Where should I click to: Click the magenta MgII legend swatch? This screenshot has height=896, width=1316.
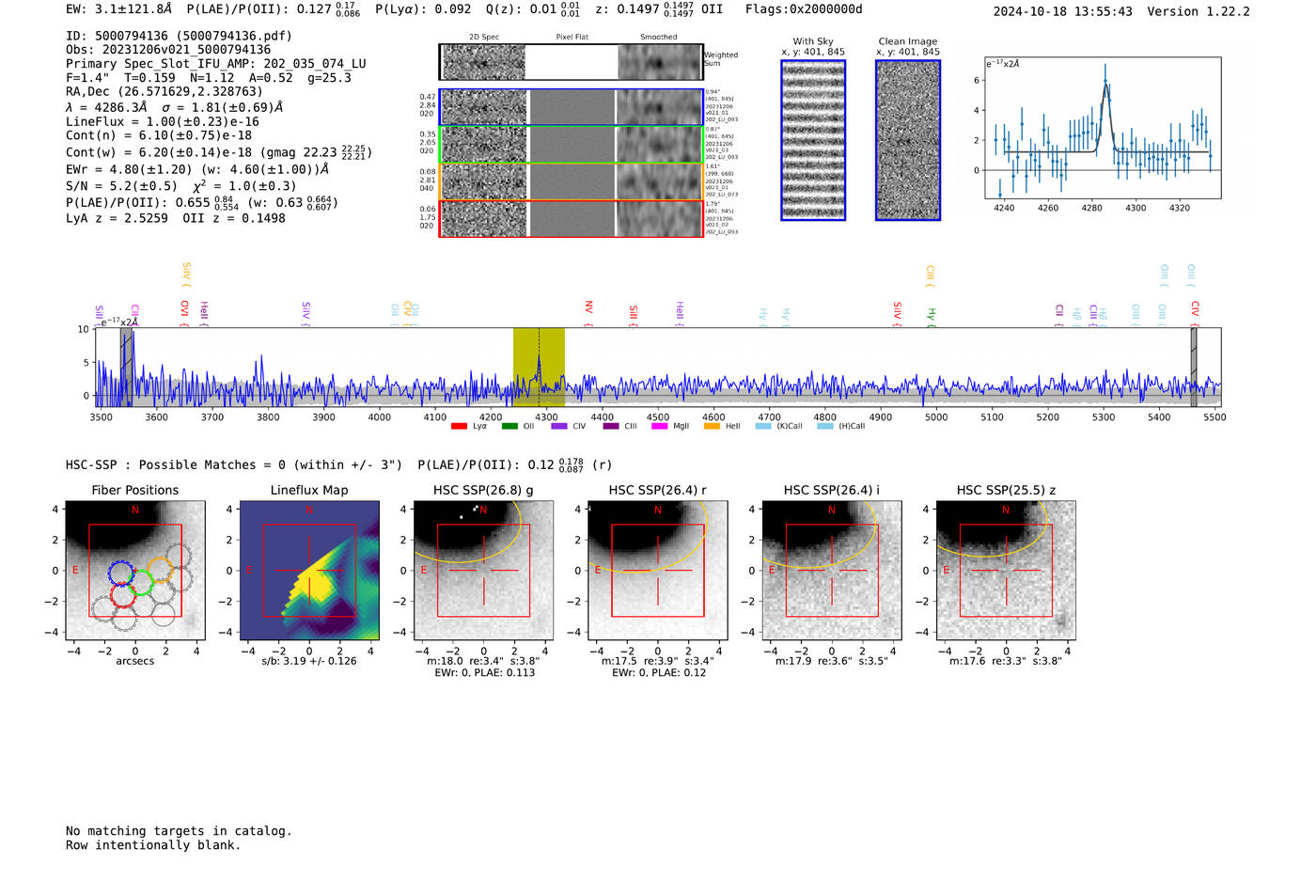(x=659, y=426)
